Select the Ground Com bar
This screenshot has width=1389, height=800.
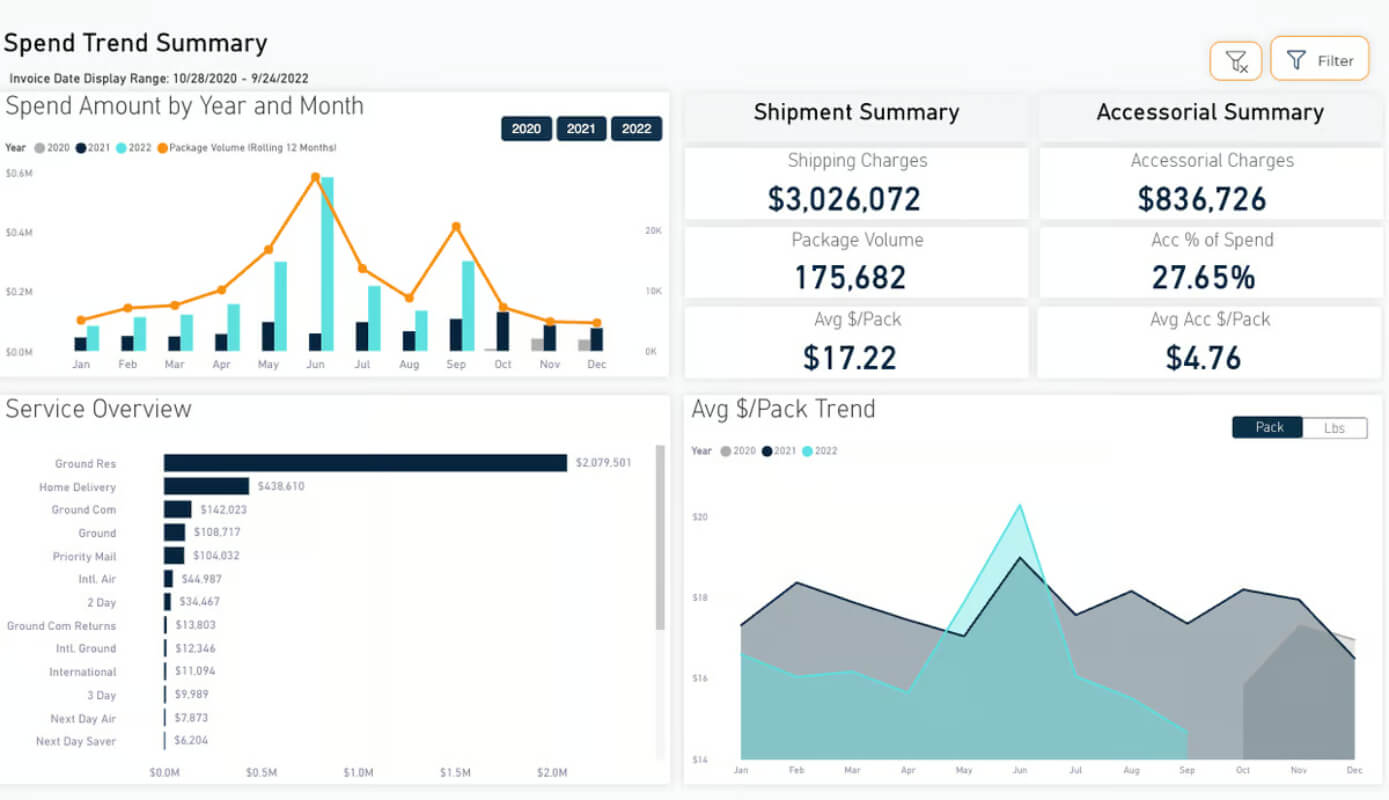point(177,509)
